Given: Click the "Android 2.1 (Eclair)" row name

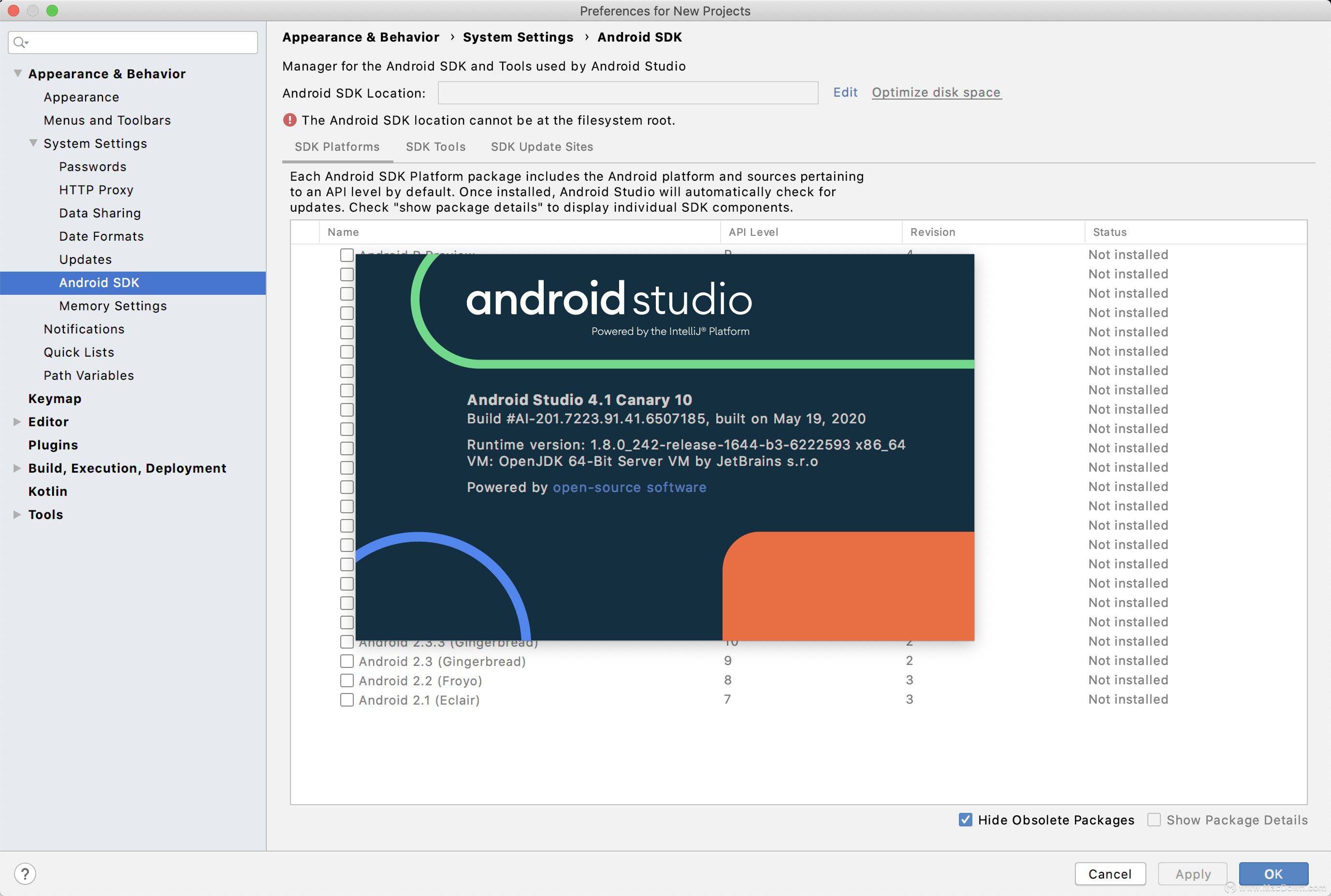Looking at the screenshot, I should [419, 700].
